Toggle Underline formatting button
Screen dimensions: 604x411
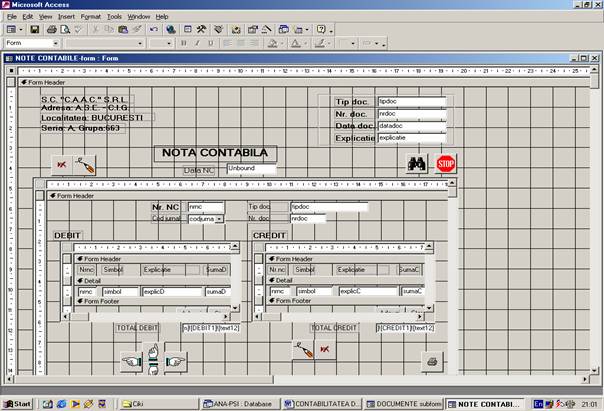click(x=211, y=43)
